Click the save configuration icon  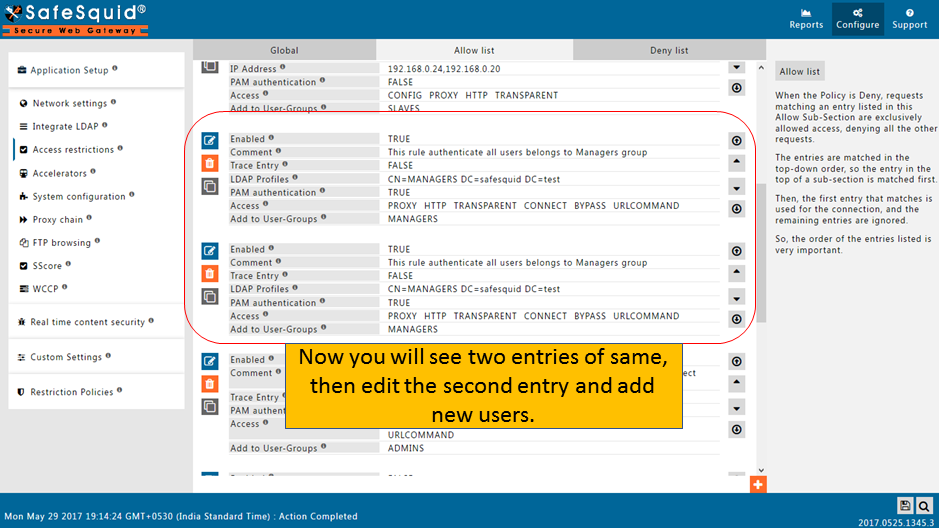(905, 506)
